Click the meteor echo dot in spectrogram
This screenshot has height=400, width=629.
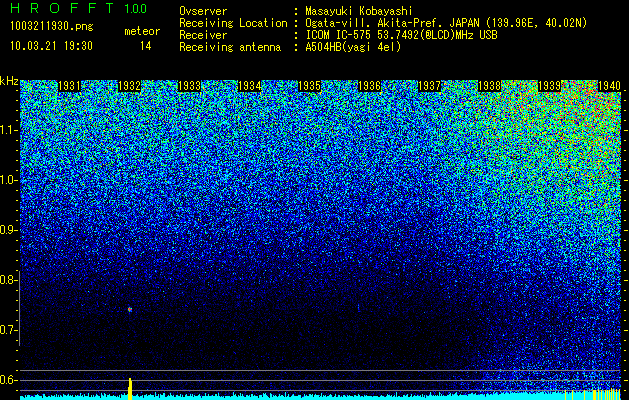[130, 309]
